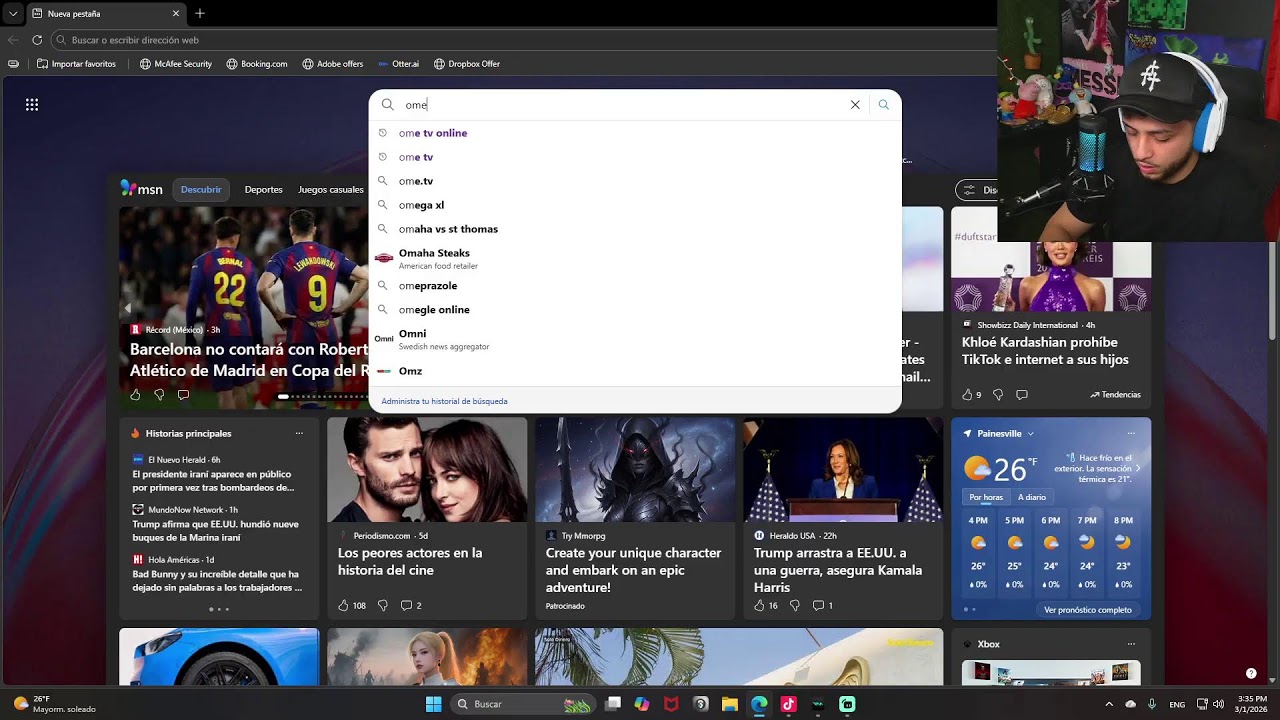Open File Explorer in taskbar
The image size is (1280, 720).
730,704
